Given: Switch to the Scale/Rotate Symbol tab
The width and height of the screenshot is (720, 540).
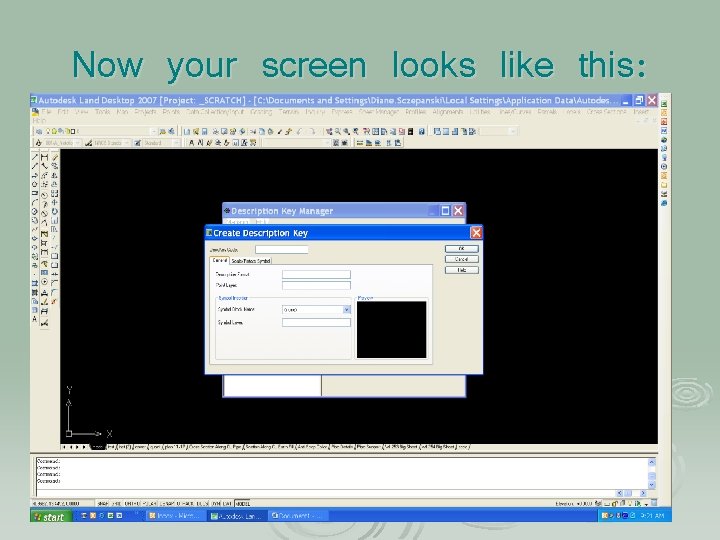Looking at the screenshot, I should (251, 261).
